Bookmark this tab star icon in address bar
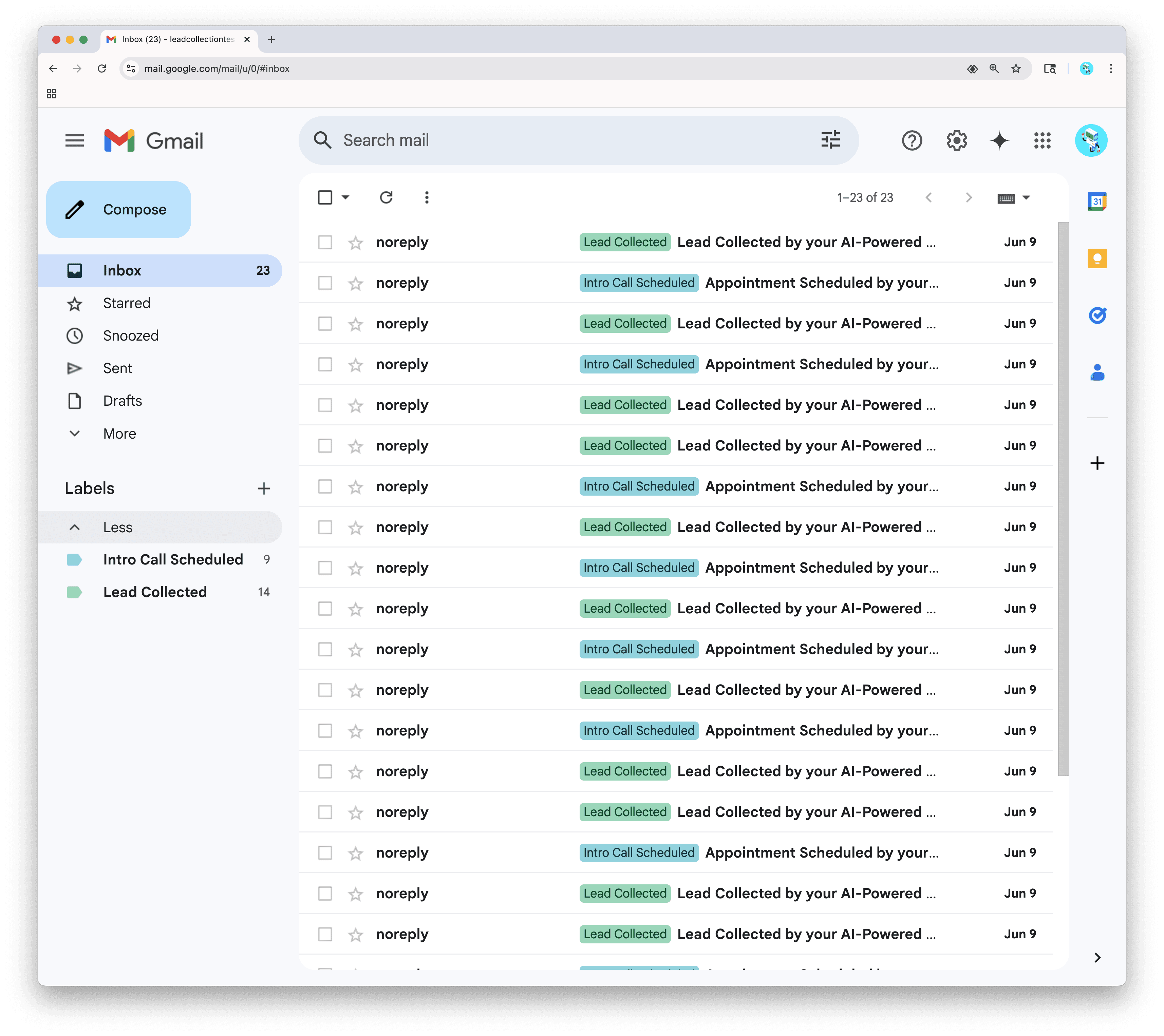Image resolution: width=1164 pixels, height=1036 pixels. pos(1016,69)
